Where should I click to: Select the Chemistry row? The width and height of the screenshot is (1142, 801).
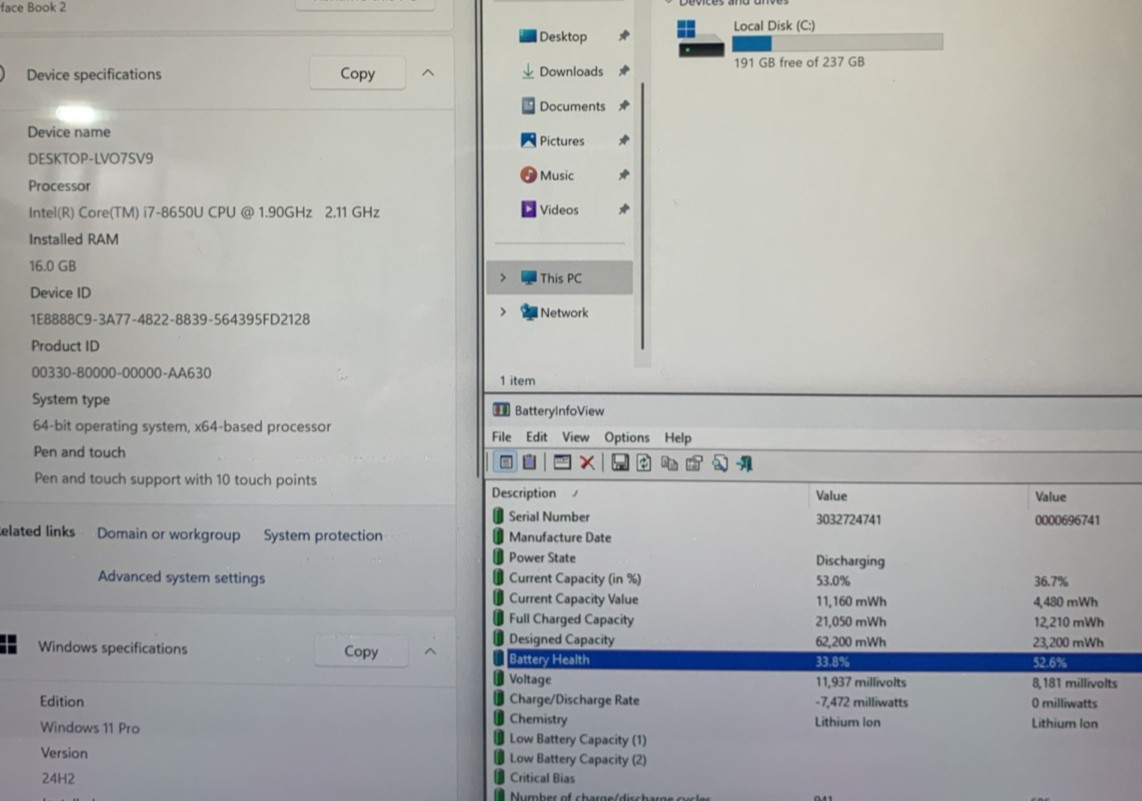pyautogui.click(x=814, y=720)
